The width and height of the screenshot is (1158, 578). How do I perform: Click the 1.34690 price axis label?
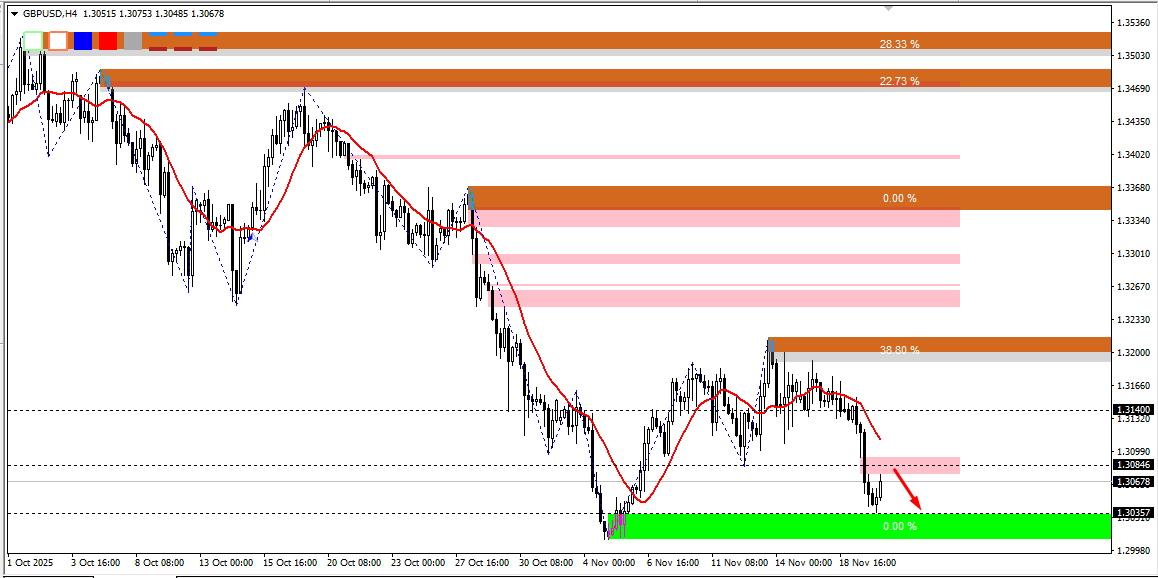point(1134,89)
